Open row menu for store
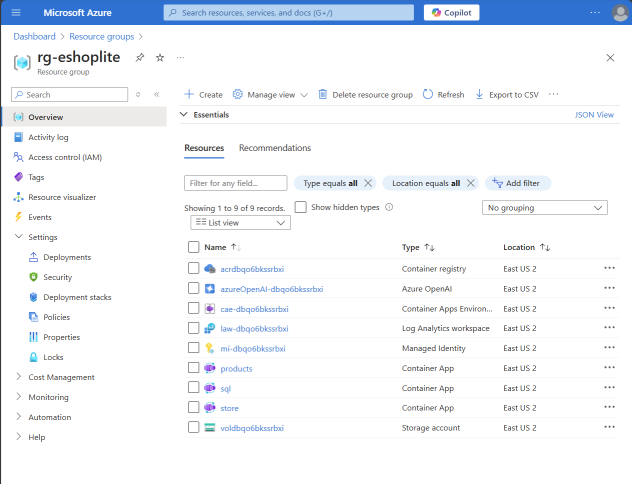 click(x=609, y=407)
